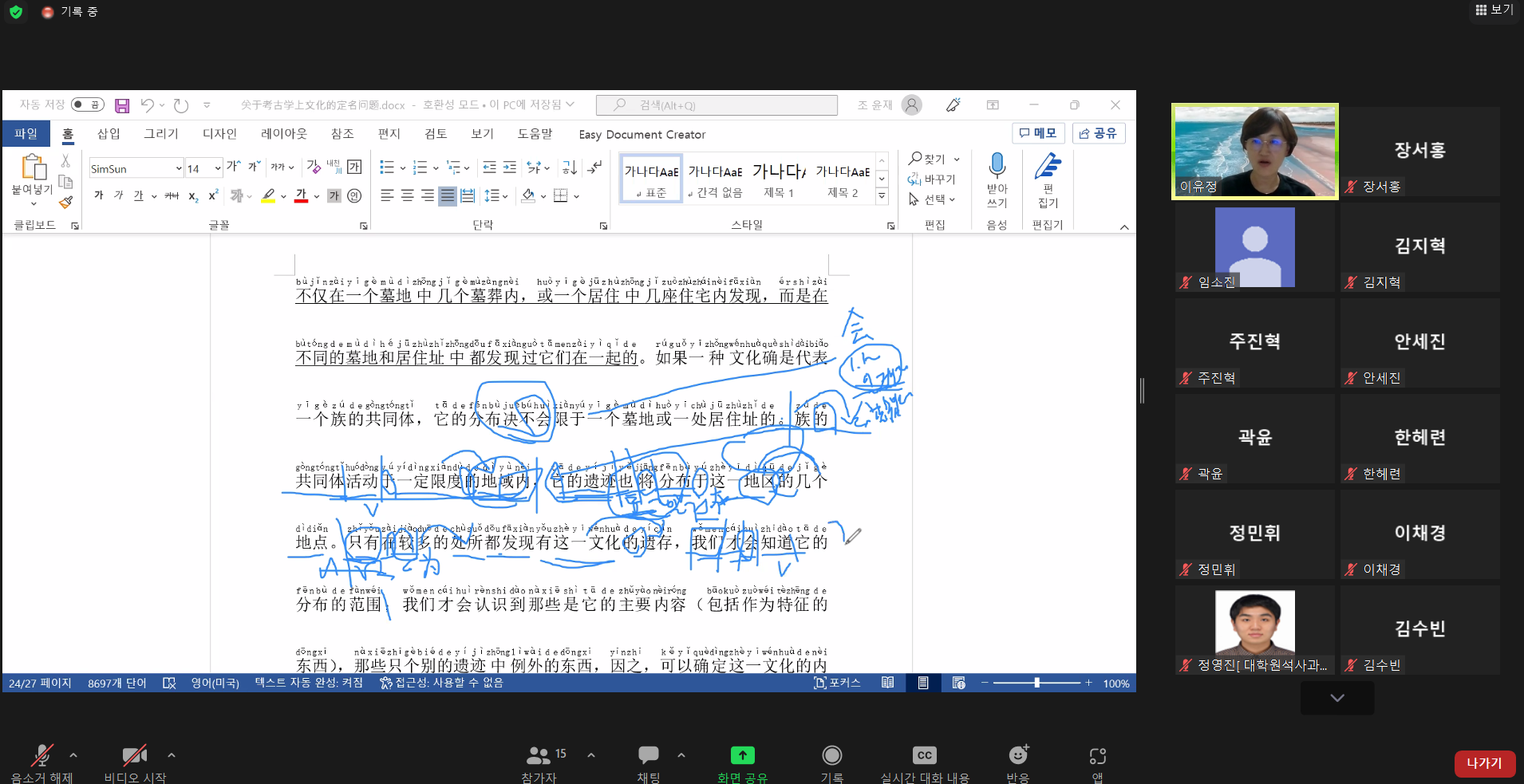Expand more participants chevron below video grid

1337,698
